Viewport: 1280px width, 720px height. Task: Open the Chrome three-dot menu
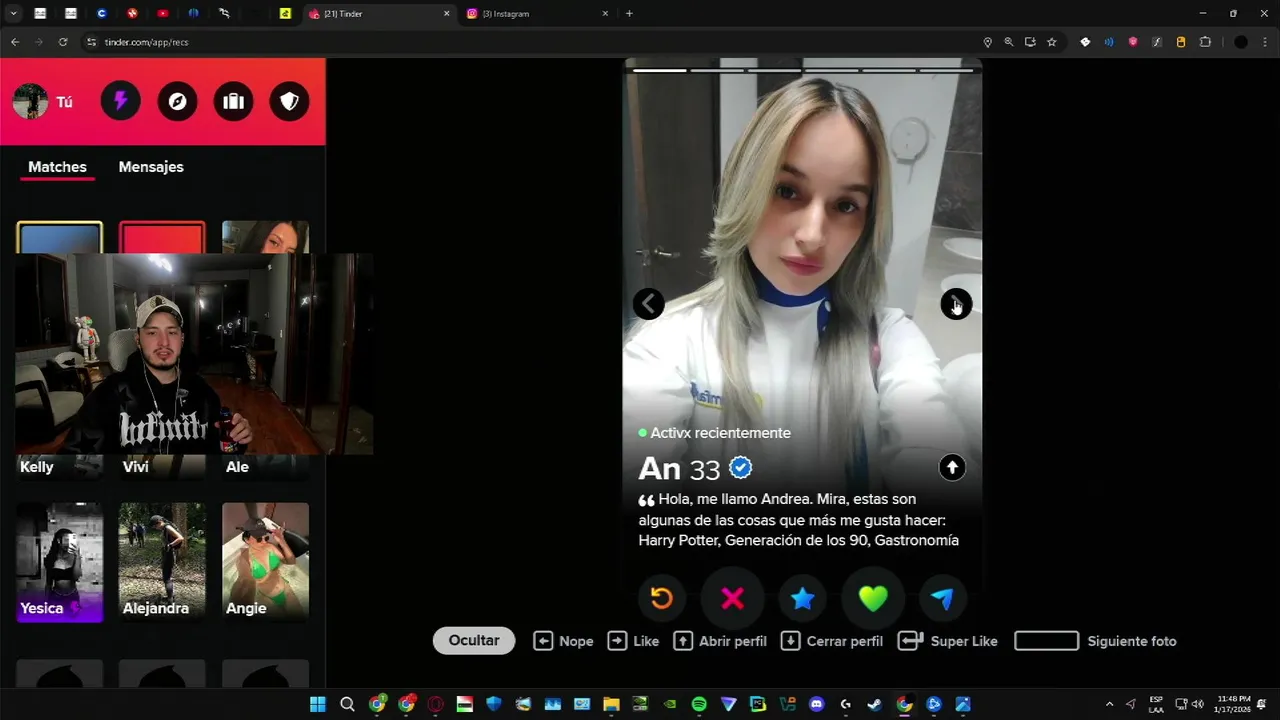click(1266, 42)
